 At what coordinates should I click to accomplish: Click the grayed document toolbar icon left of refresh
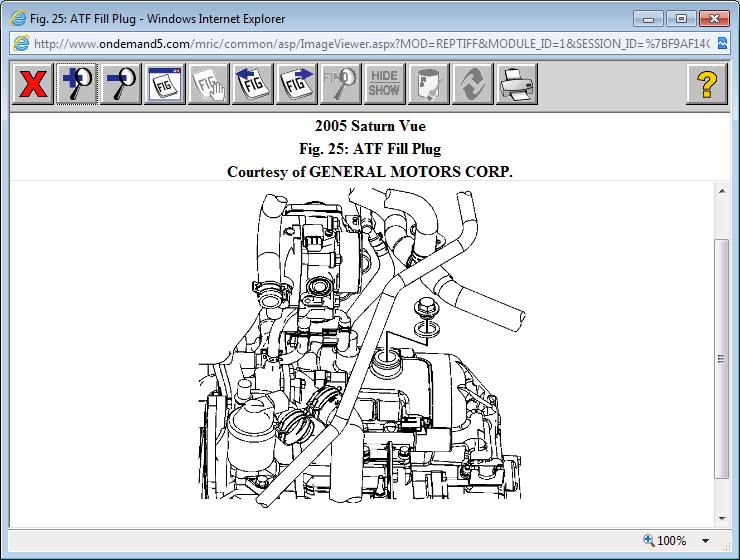tap(429, 84)
